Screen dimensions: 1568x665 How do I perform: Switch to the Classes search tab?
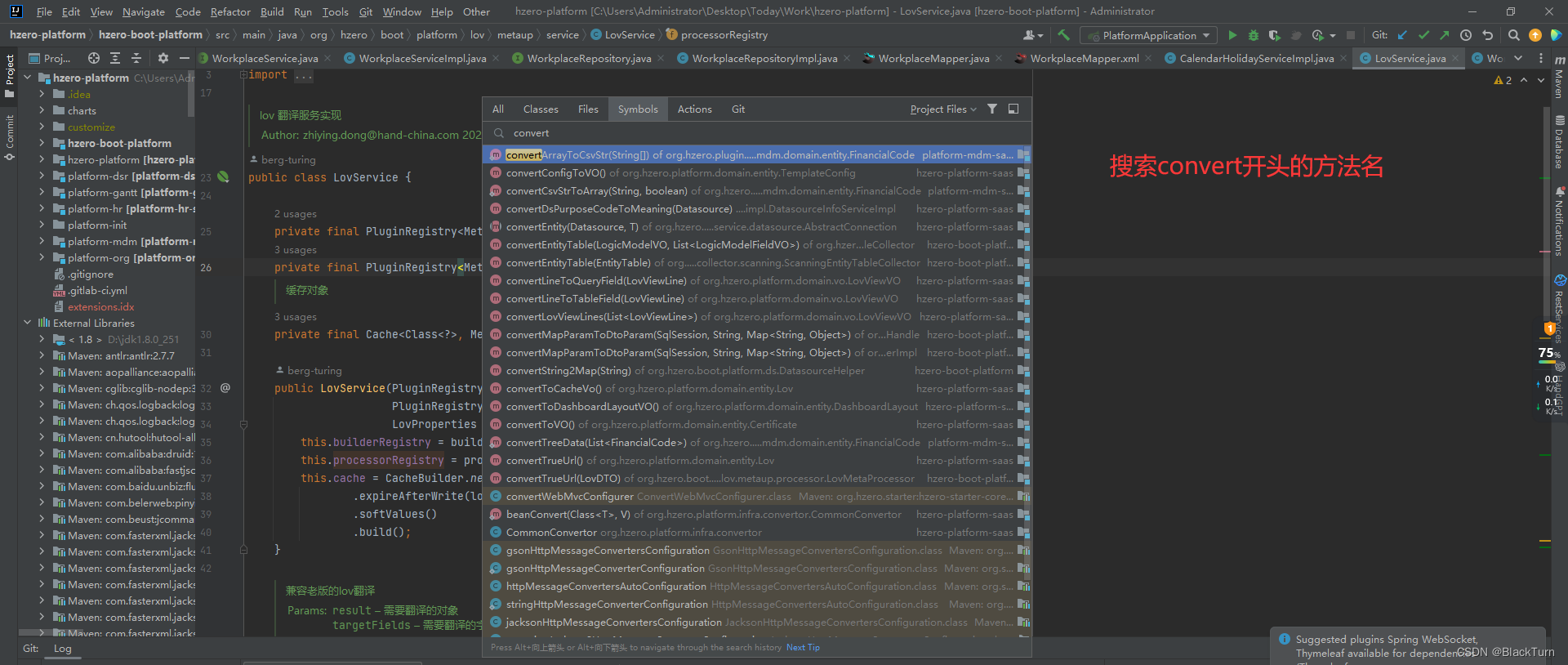coord(541,109)
